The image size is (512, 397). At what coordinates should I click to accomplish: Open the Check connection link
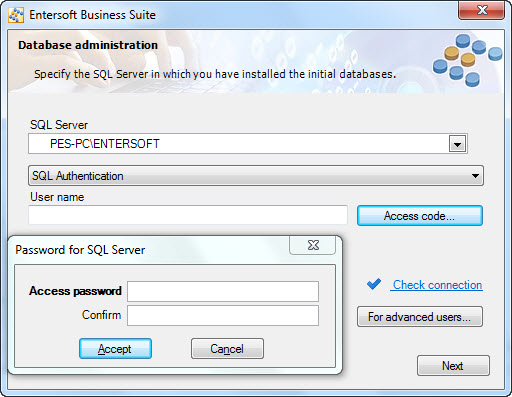pyautogui.click(x=437, y=285)
